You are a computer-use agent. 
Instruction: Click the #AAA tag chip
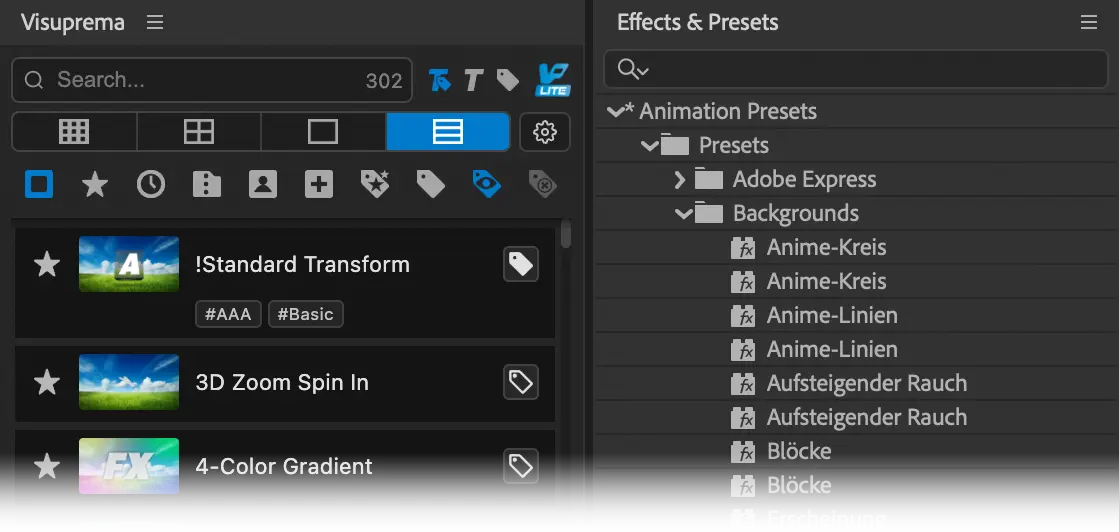pyautogui.click(x=228, y=314)
